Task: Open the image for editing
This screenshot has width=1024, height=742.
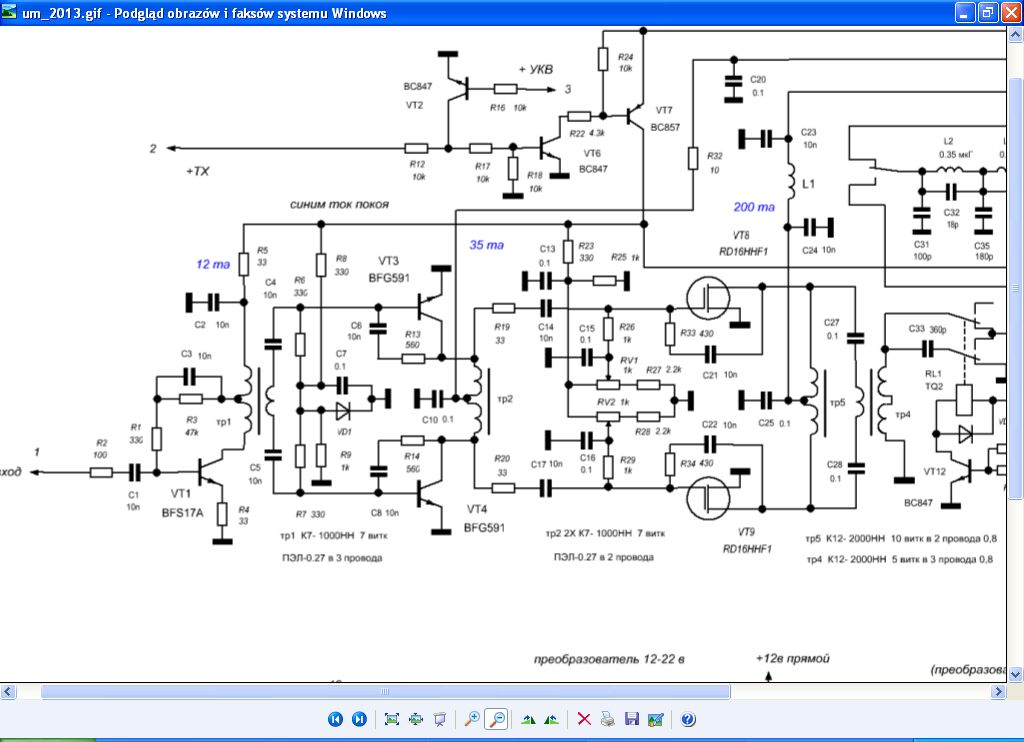Action: point(655,719)
